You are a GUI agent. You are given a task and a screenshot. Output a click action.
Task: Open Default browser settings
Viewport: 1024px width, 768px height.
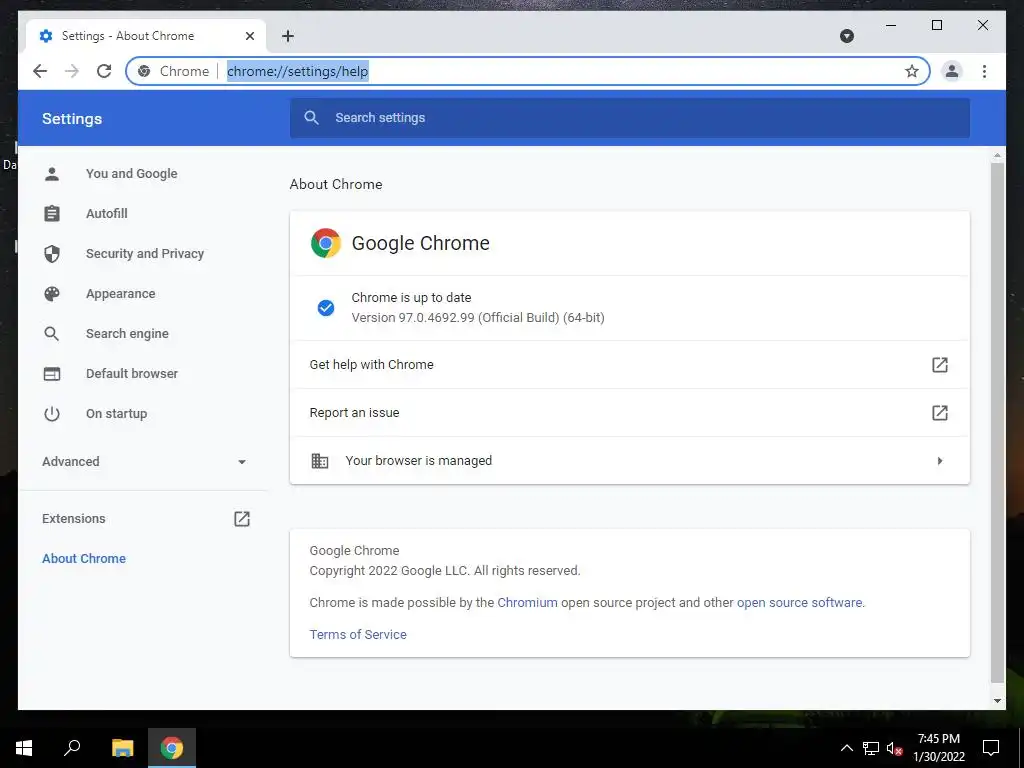[132, 374]
